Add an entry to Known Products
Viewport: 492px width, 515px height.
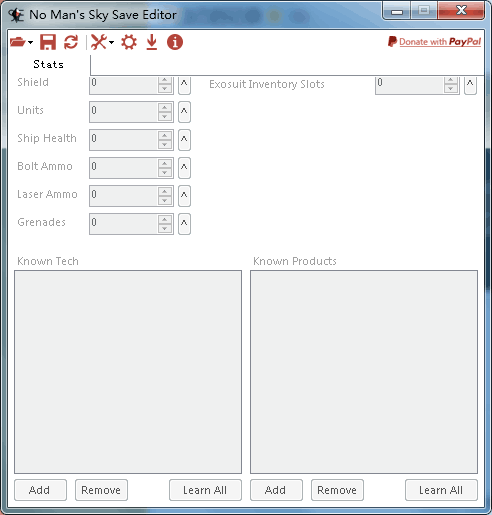coord(276,490)
